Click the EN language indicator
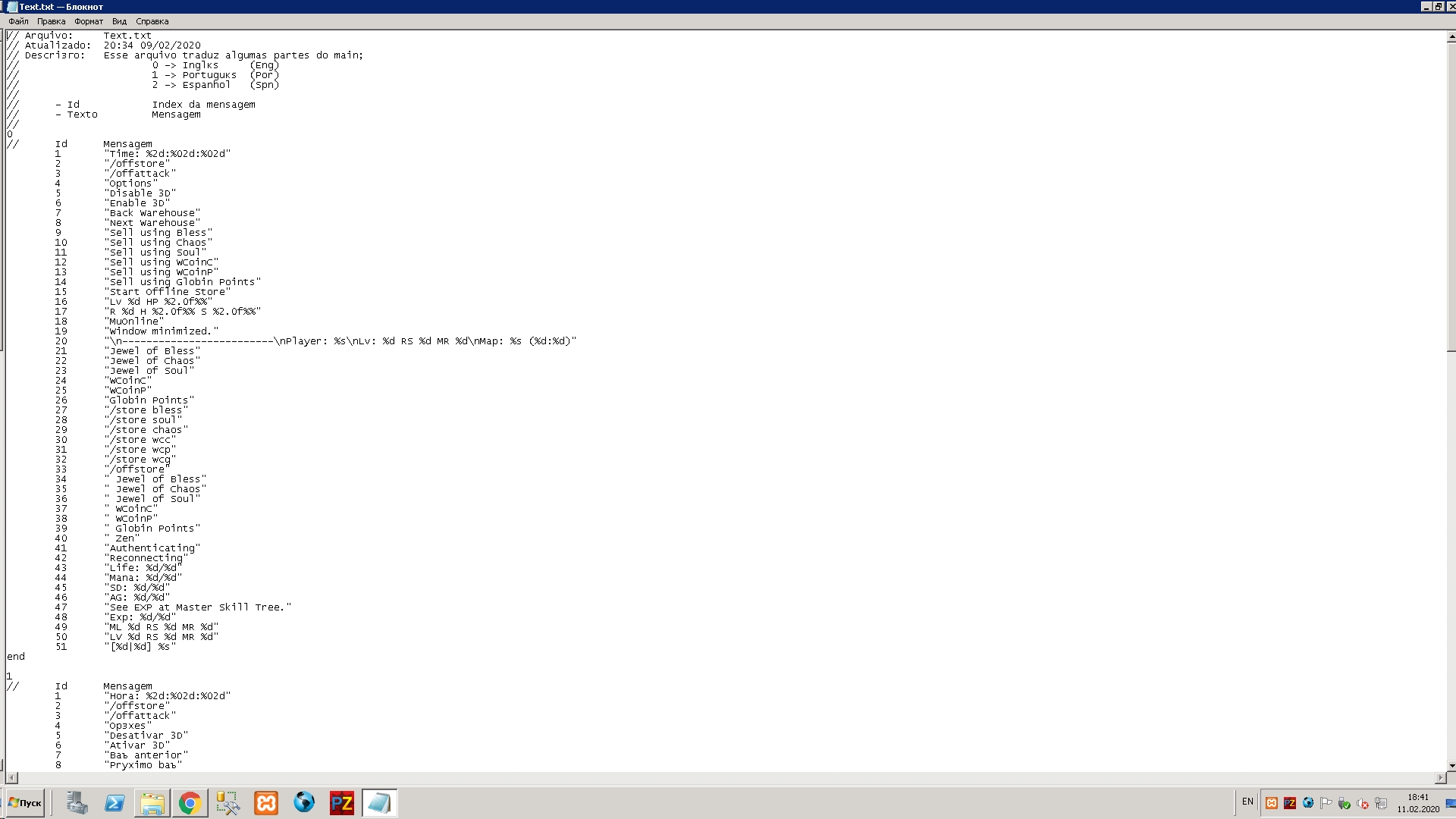The height and width of the screenshot is (819, 1456). point(1247,802)
